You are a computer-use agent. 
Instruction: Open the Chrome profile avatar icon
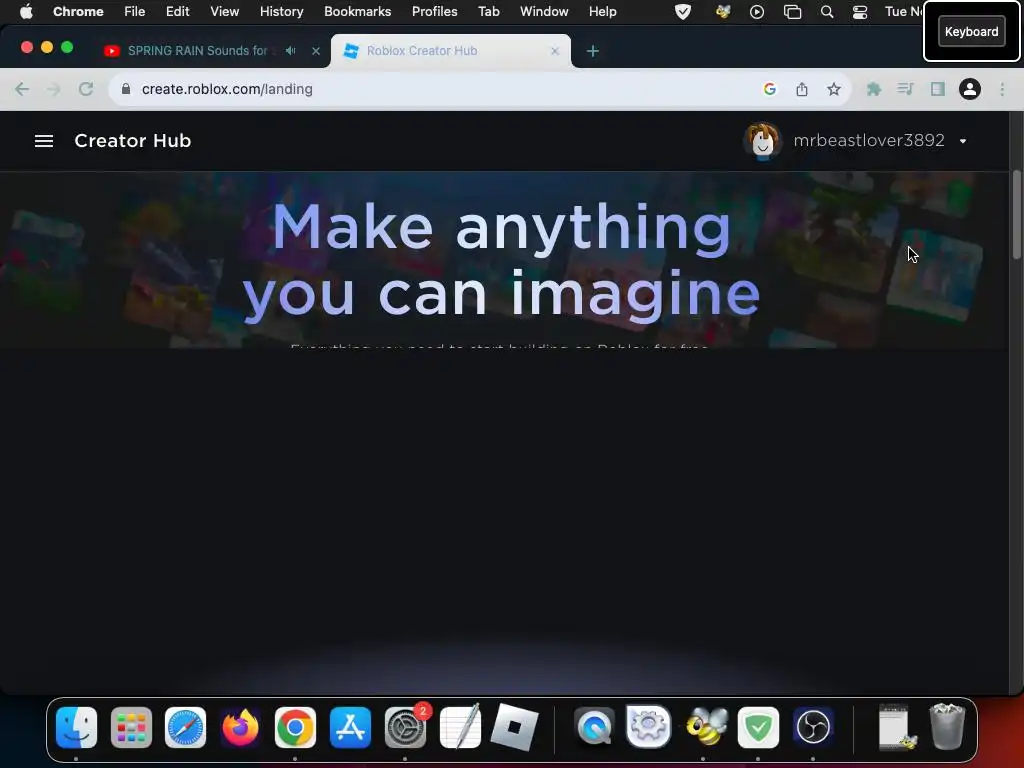(x=970, y=89)
